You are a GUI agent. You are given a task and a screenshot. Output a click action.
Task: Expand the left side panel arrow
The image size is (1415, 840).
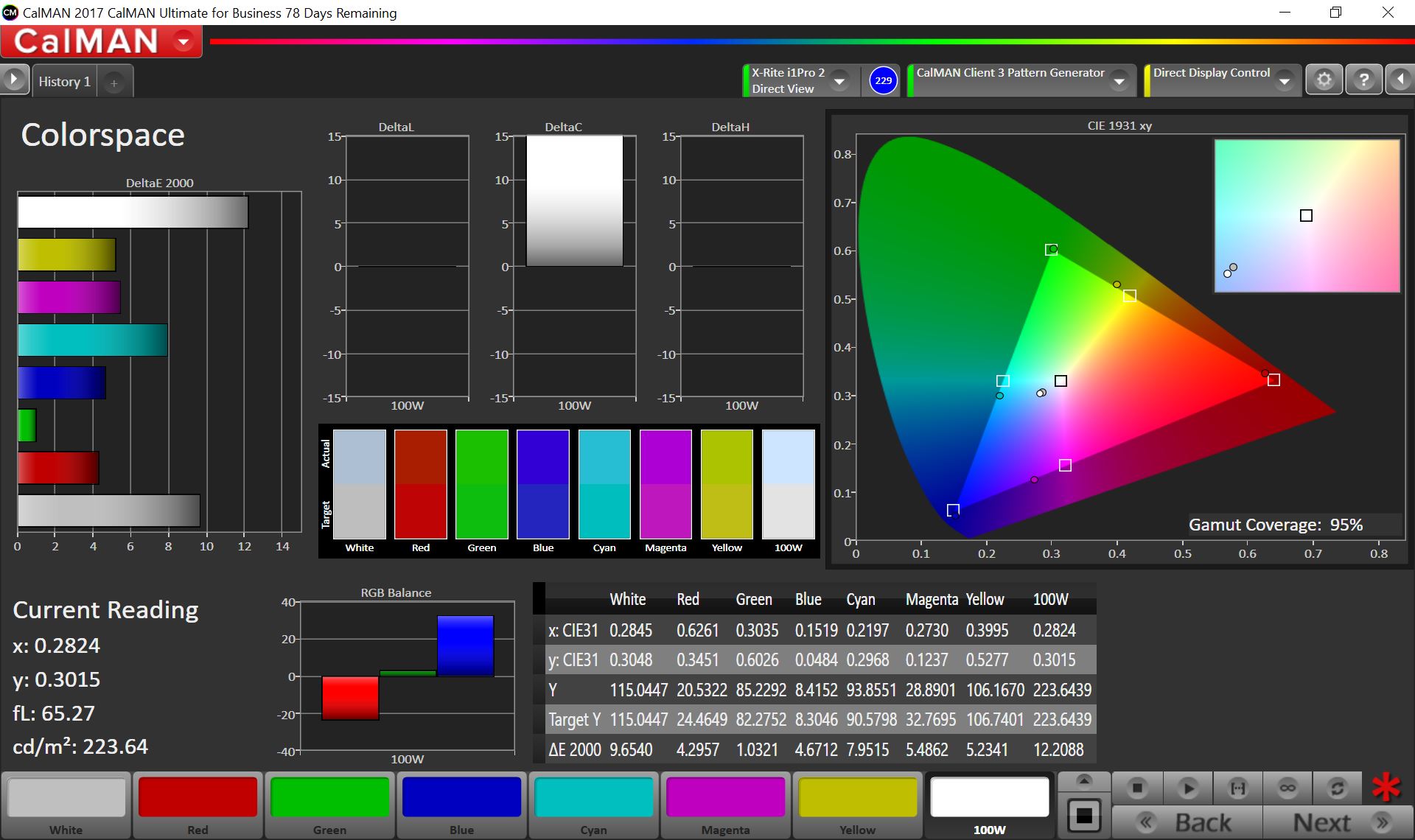pos(14,79)
